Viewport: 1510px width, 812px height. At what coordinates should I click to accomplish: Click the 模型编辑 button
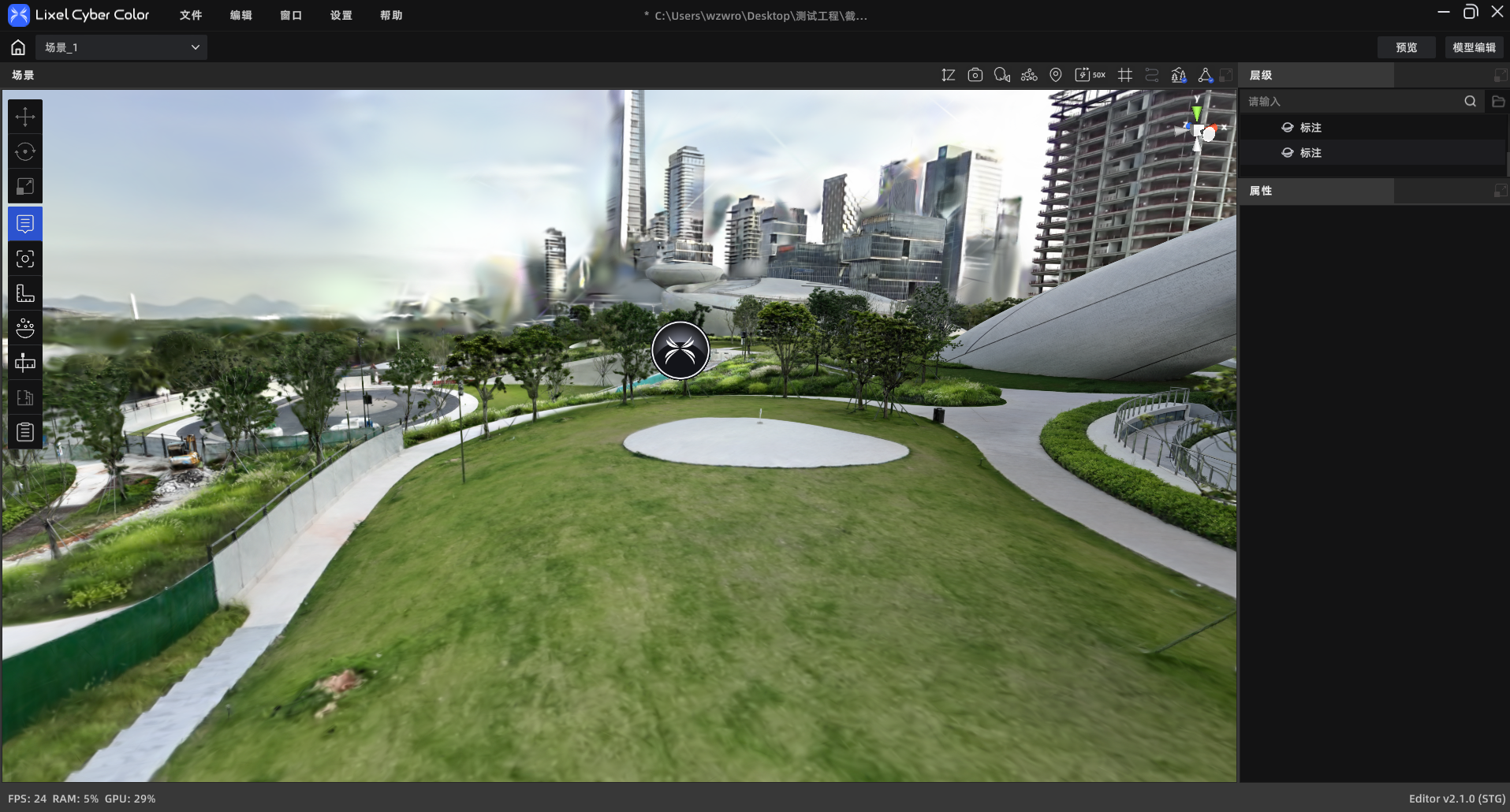pyautogui.click(x=1475, y=47)
